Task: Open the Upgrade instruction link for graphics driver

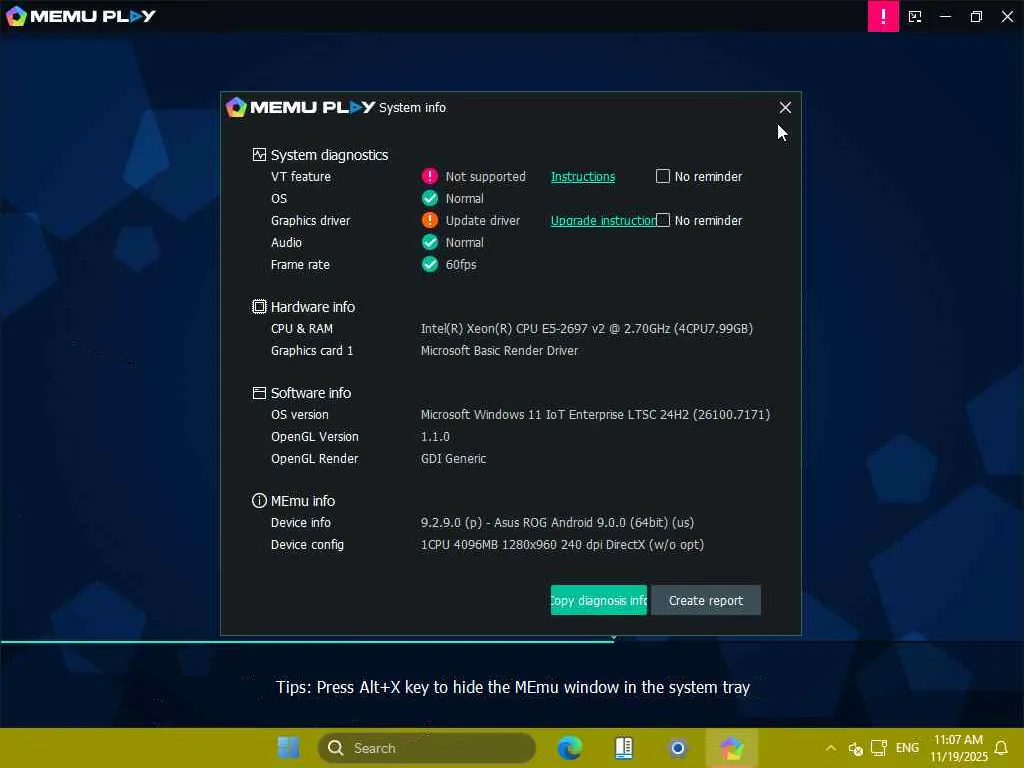Action: click(603, 221)
